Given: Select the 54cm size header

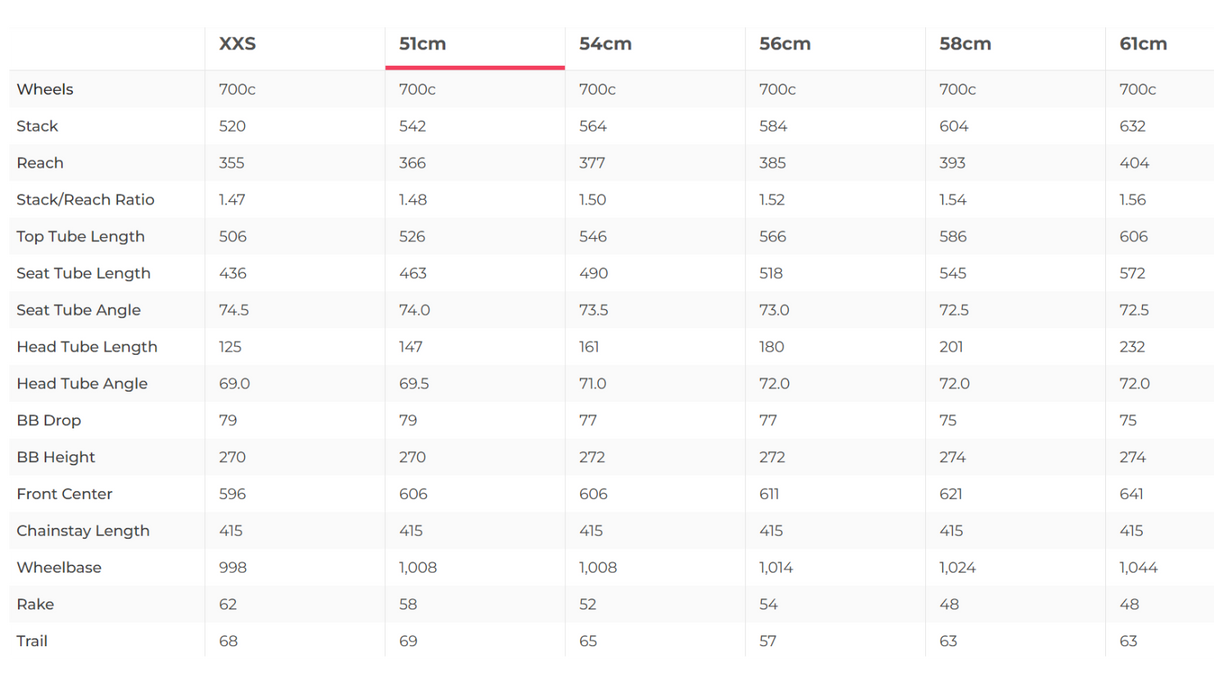Looking at the screenshot, I should (605, 44).
